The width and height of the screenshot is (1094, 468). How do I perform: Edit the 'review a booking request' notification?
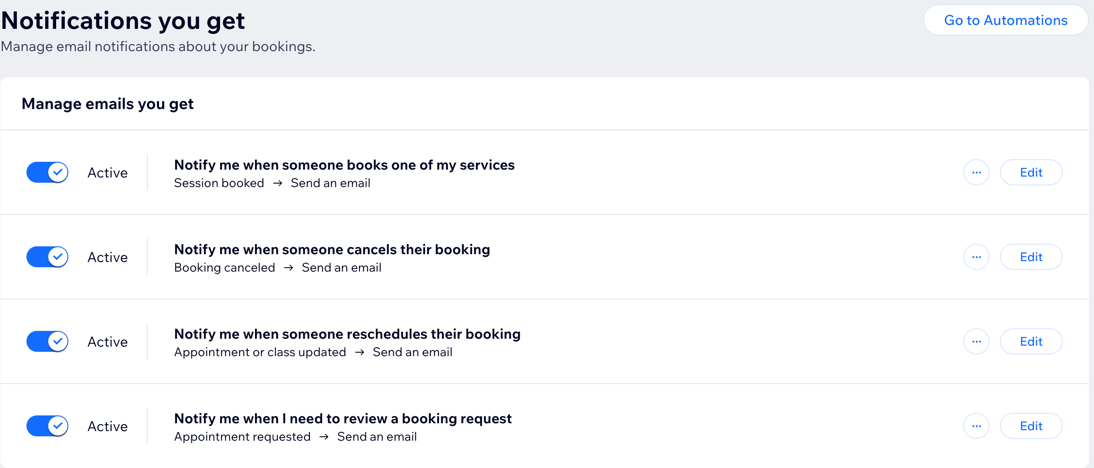(x=1031, y=426)
